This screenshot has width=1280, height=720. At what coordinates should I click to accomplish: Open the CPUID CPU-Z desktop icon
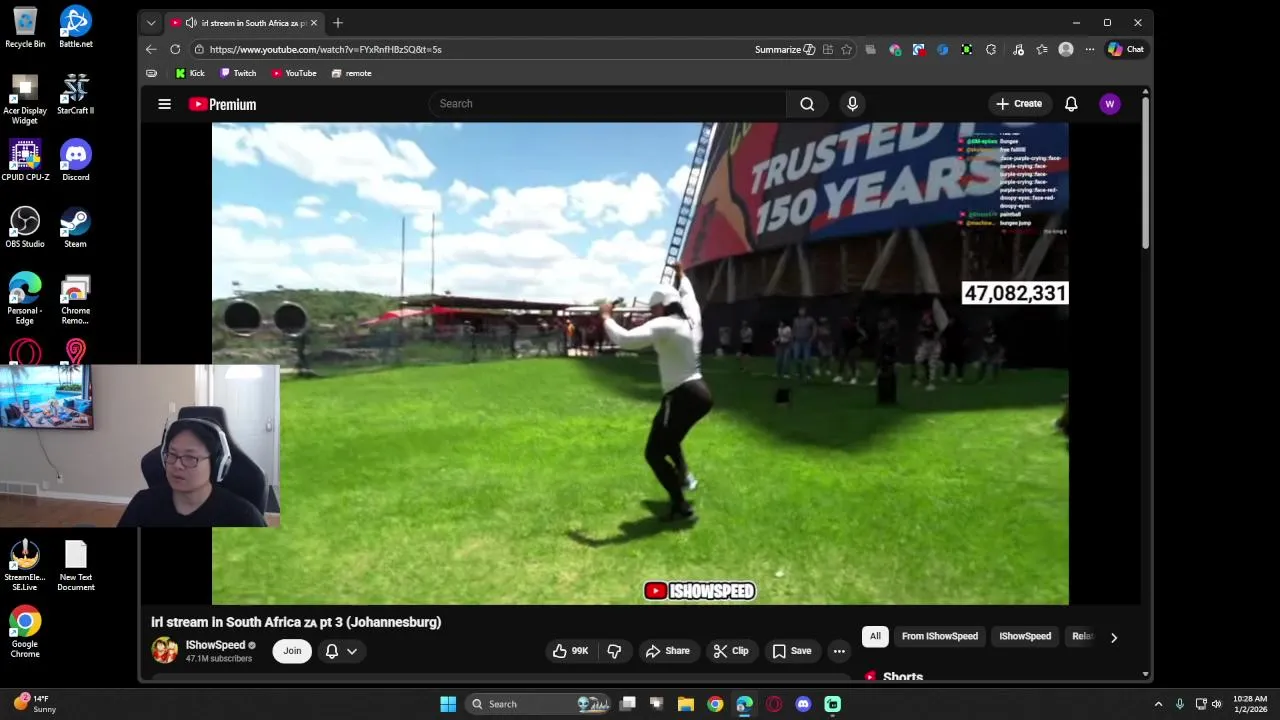tap(25, 160)
